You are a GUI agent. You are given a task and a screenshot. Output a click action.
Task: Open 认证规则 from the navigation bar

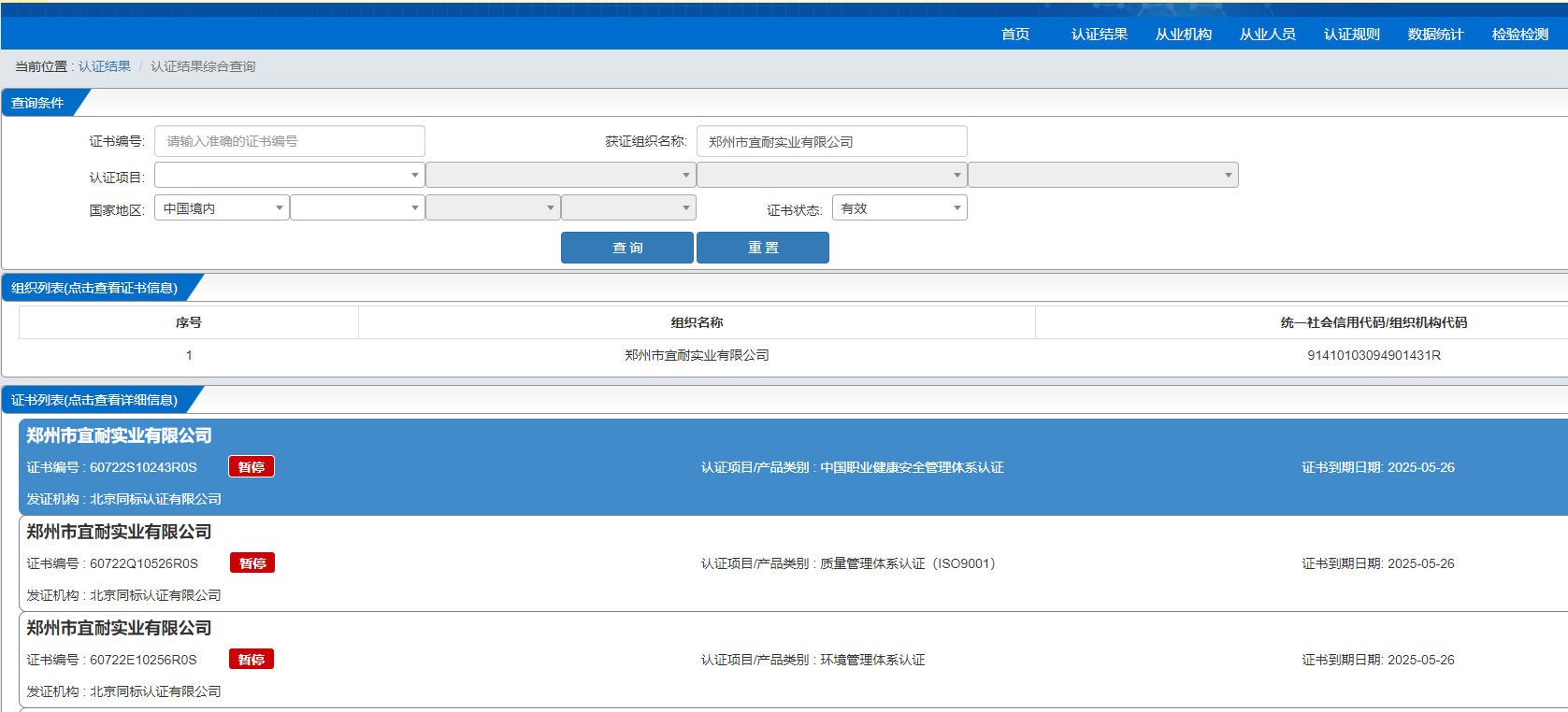coord(1351,35)
